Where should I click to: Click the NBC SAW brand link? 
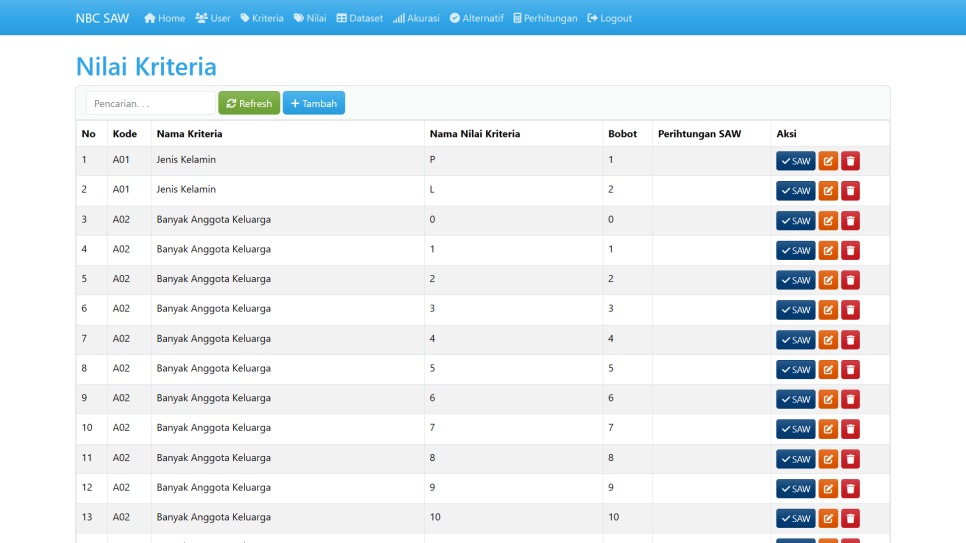coord(102,18)
